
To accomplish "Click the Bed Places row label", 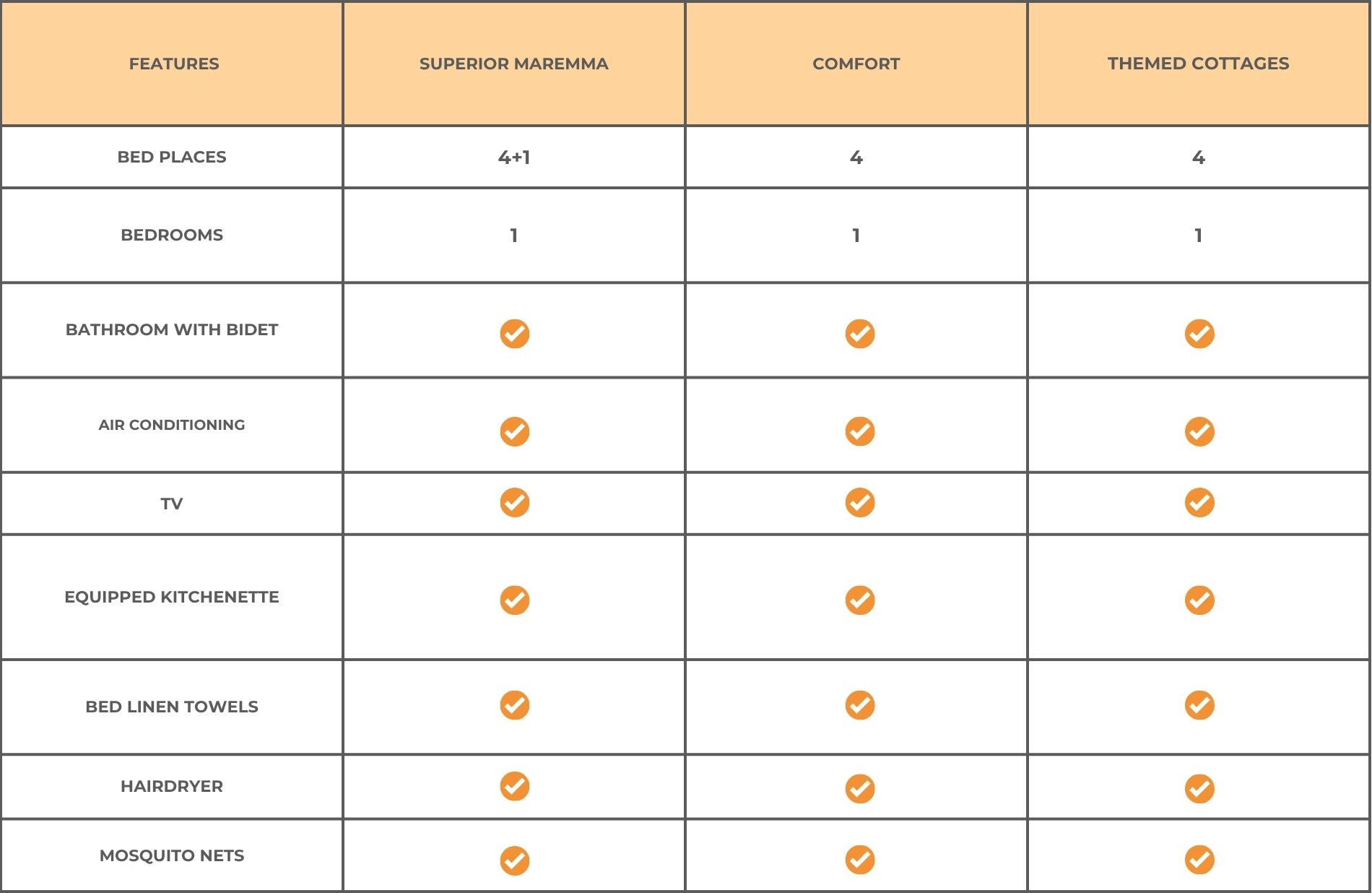I will pyautogui.click(x=172, y=157).
